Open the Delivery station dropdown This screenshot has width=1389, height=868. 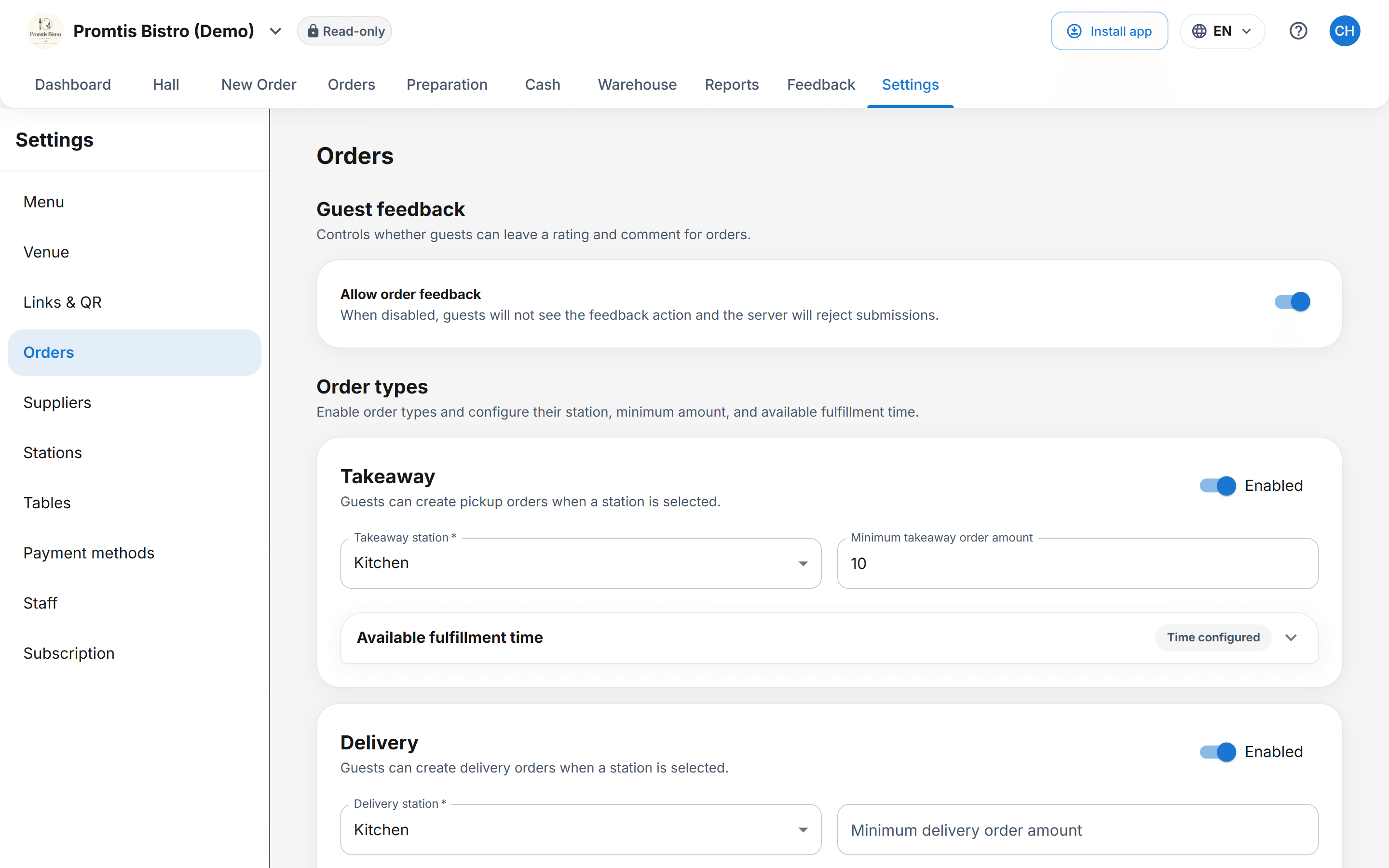click(x=581, y=829)
